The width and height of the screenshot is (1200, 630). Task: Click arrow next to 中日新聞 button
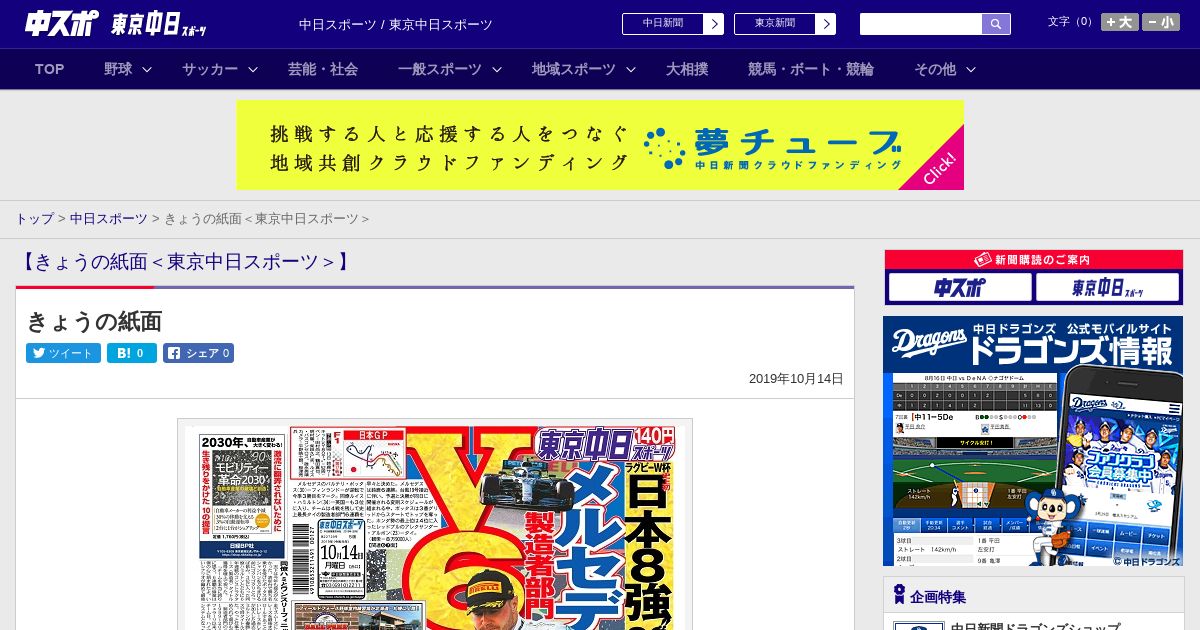coord(713,24)
